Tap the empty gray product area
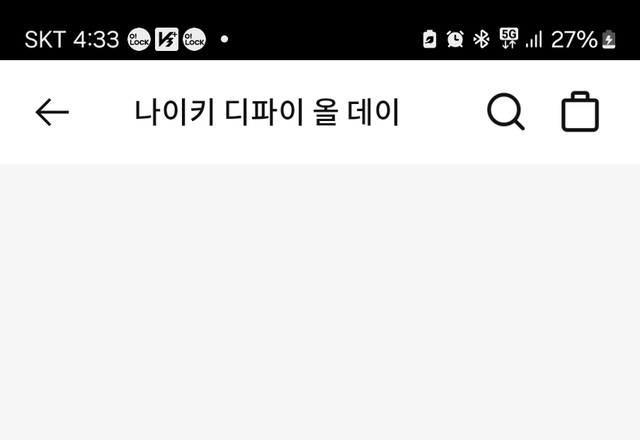 [x=320, y=302]
